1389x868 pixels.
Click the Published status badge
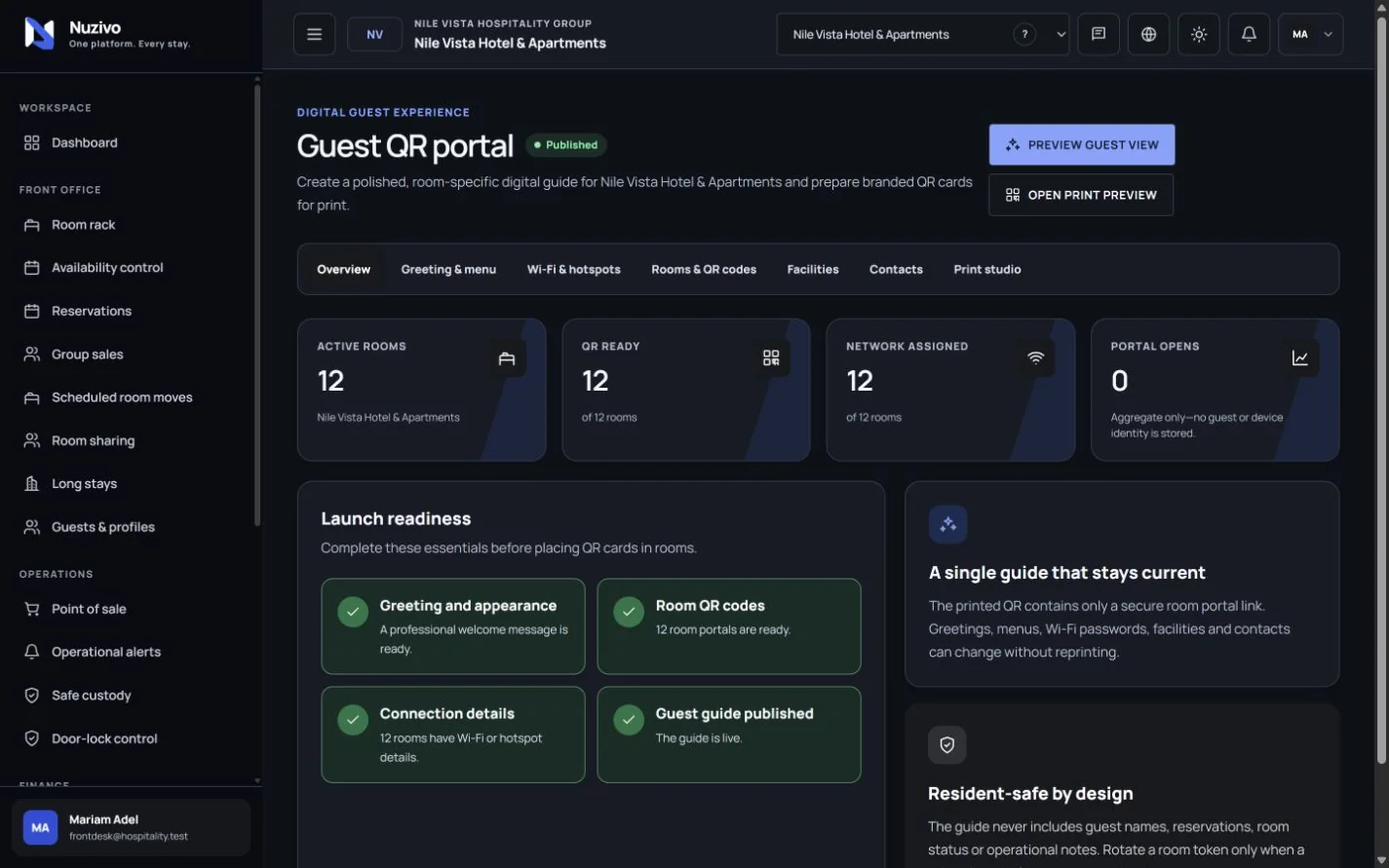tap(566, 145)
